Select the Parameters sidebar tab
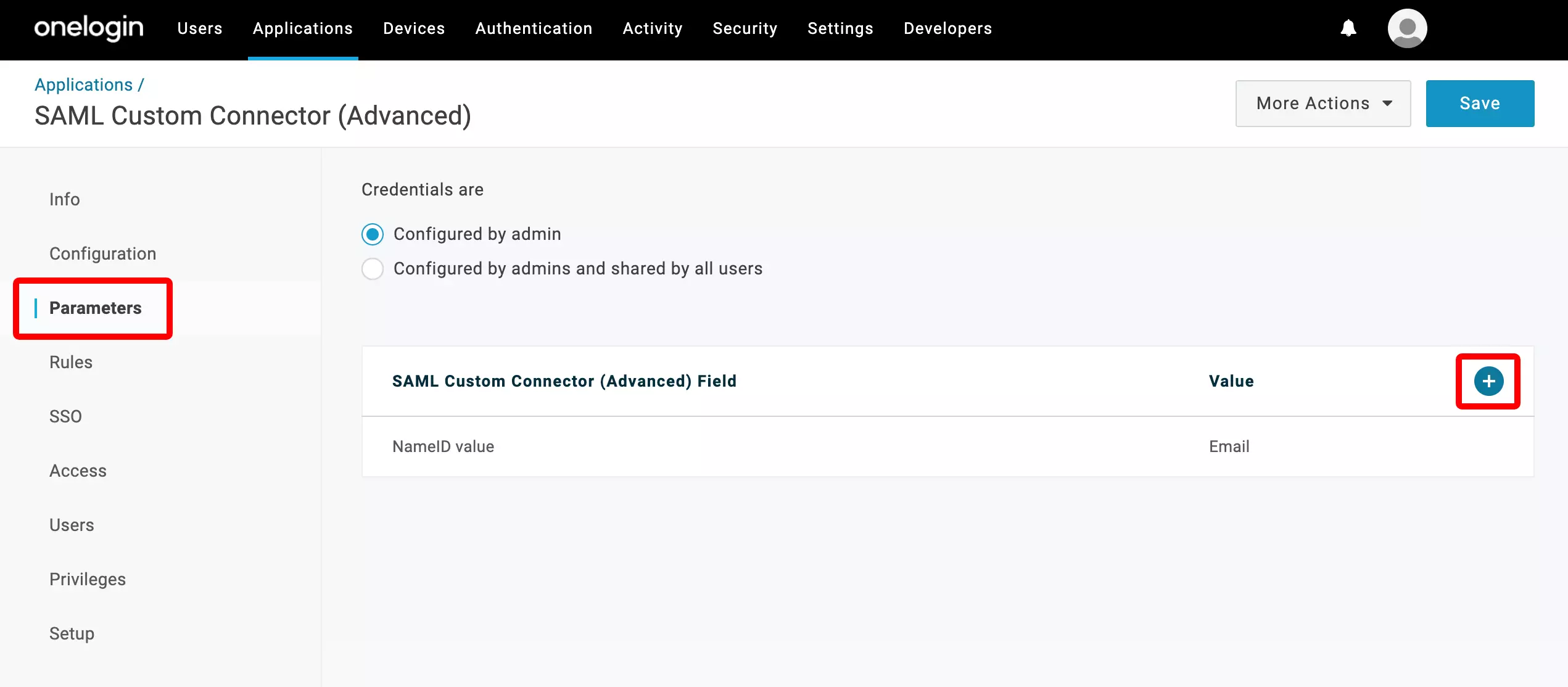 (x=96, y=308)
